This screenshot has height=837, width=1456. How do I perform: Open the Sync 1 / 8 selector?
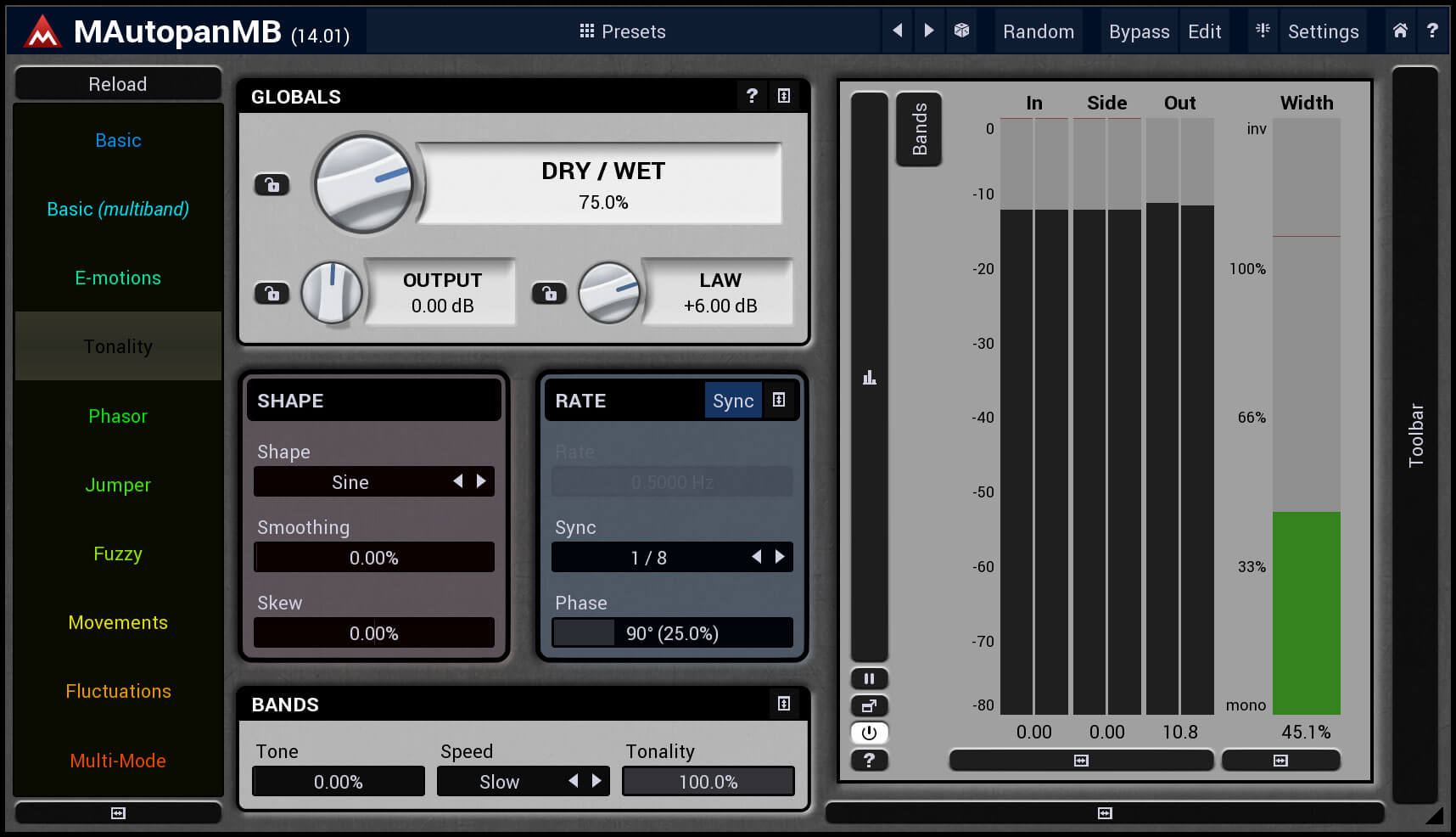(672, 557)
